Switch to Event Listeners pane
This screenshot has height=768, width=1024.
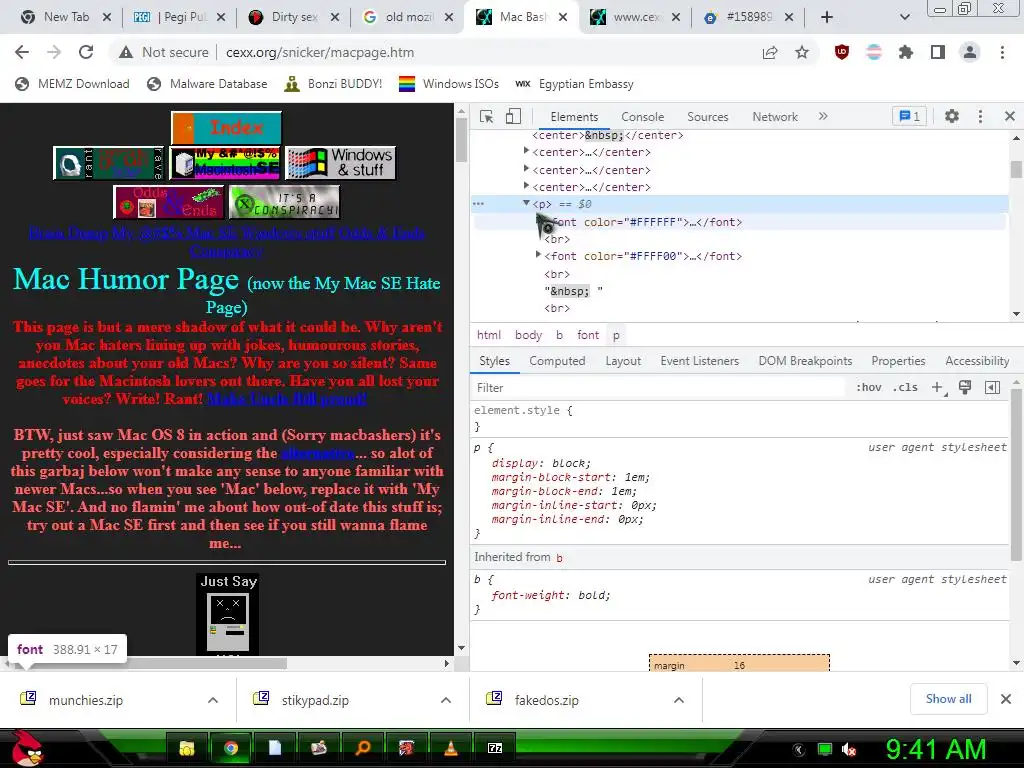coord(699,360)
